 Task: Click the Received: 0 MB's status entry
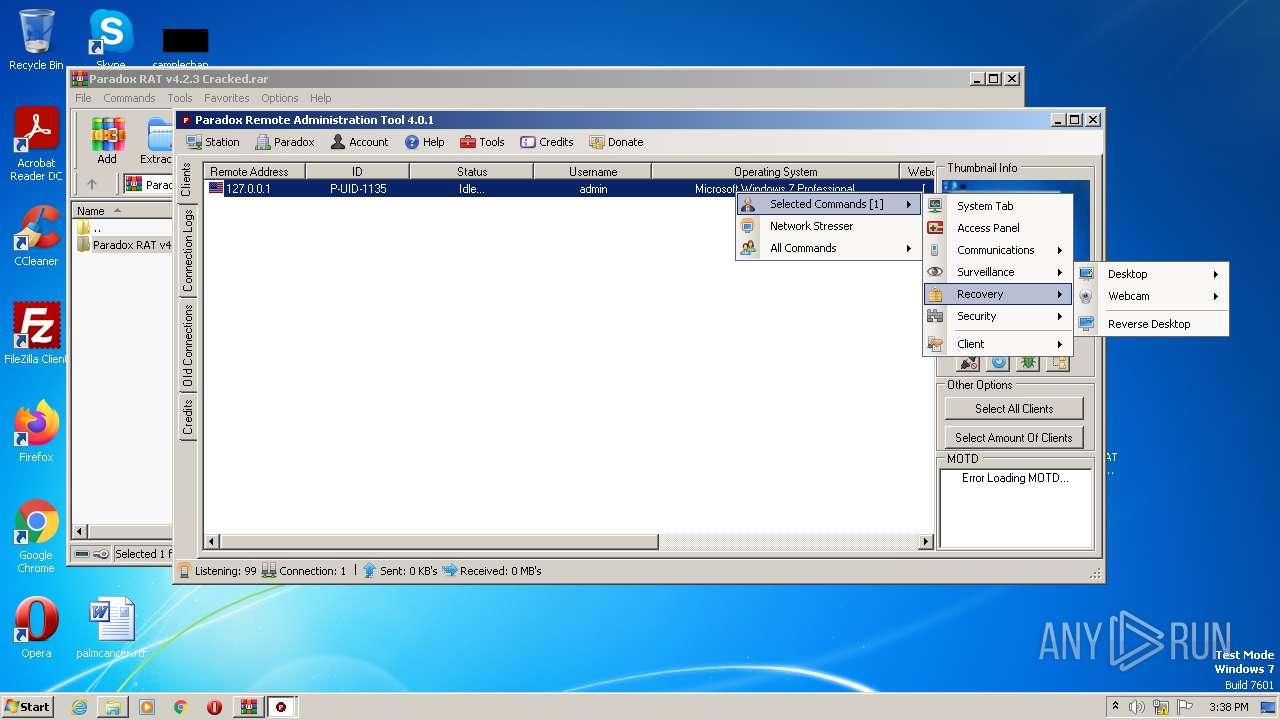tap(492, 571)
